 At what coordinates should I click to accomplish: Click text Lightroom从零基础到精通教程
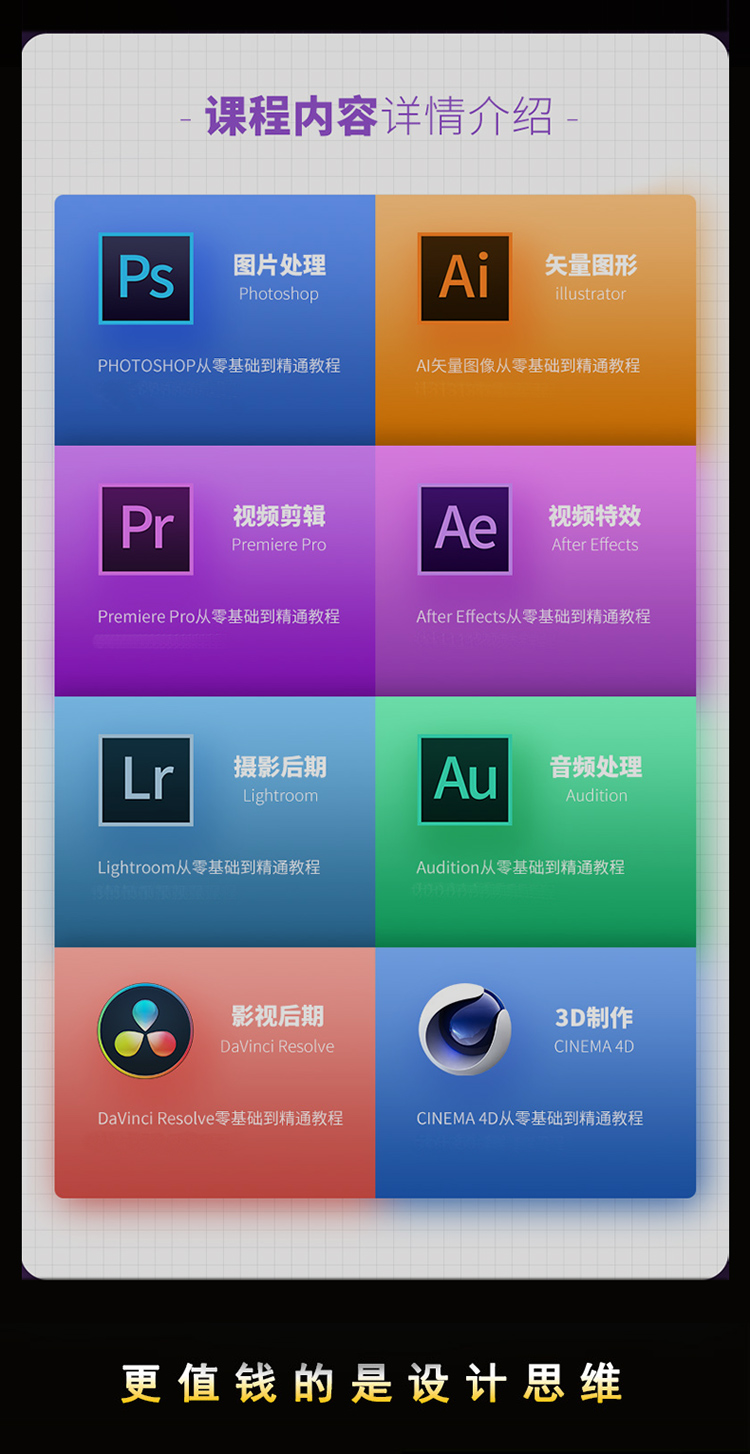coord(209,868)
